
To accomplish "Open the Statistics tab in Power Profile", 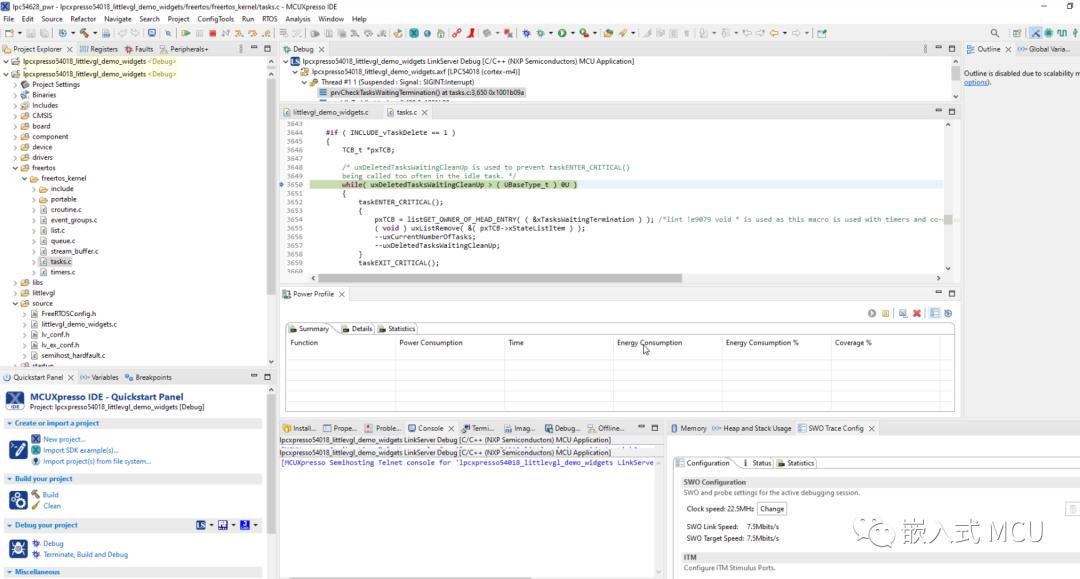I will (397, 329).
